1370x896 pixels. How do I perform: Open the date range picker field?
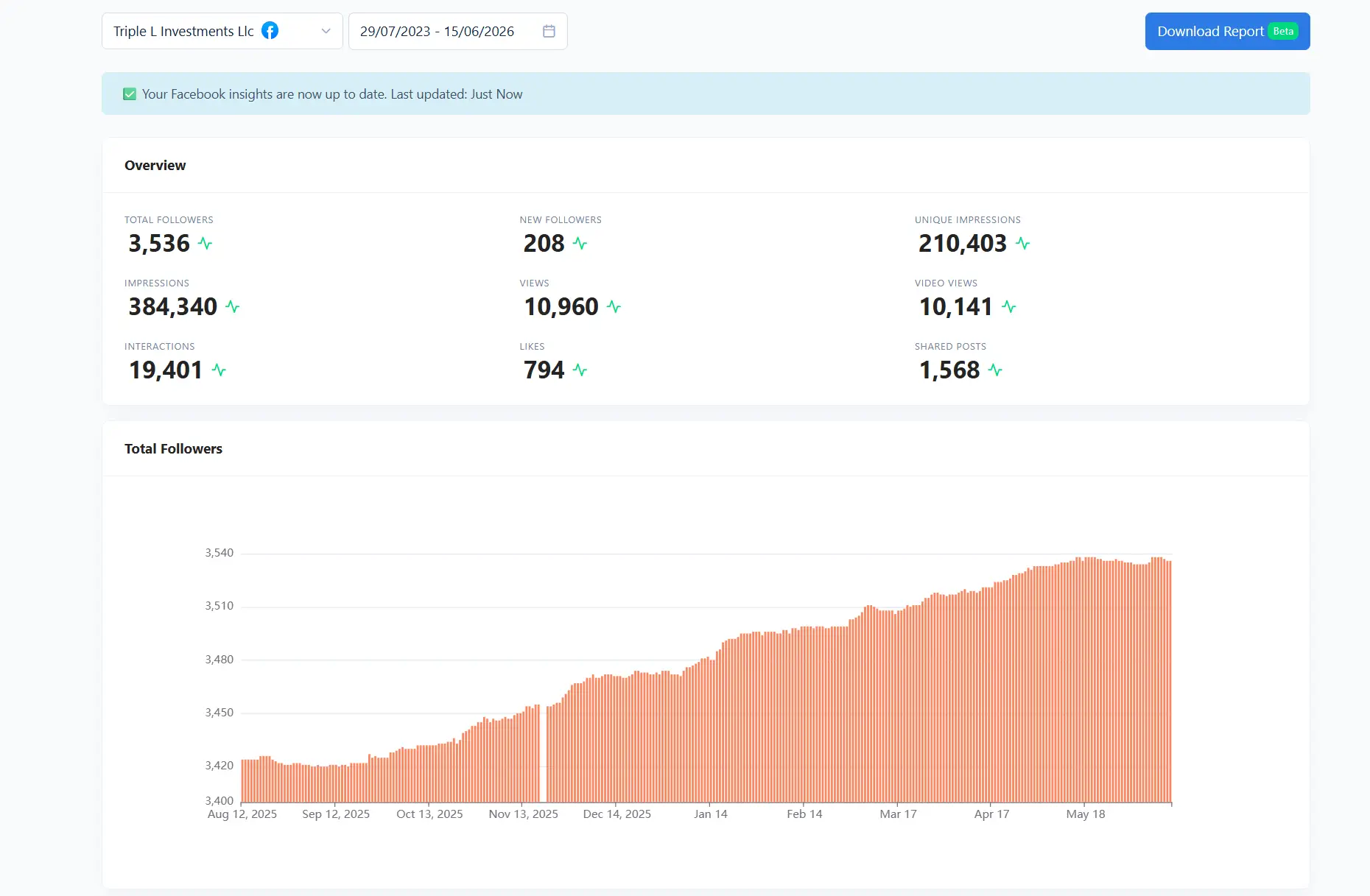458,31
